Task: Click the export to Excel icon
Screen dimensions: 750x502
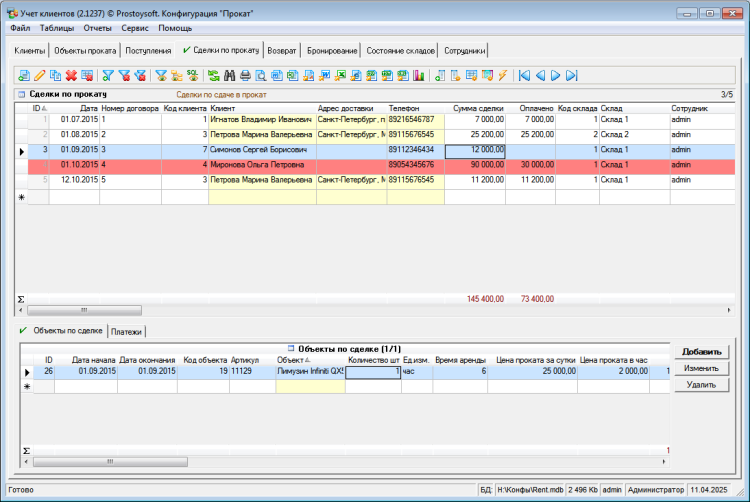Action: click(x=341, y=75)
